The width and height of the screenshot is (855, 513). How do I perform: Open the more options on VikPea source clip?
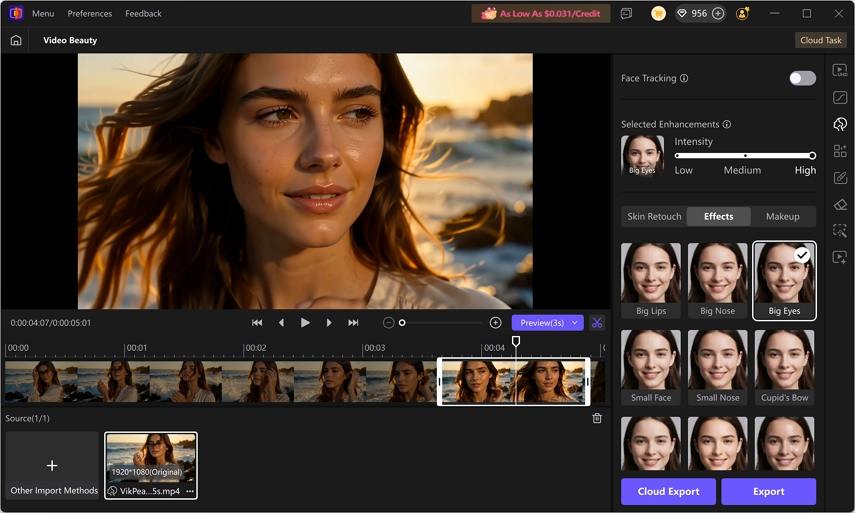click(190, 491)
